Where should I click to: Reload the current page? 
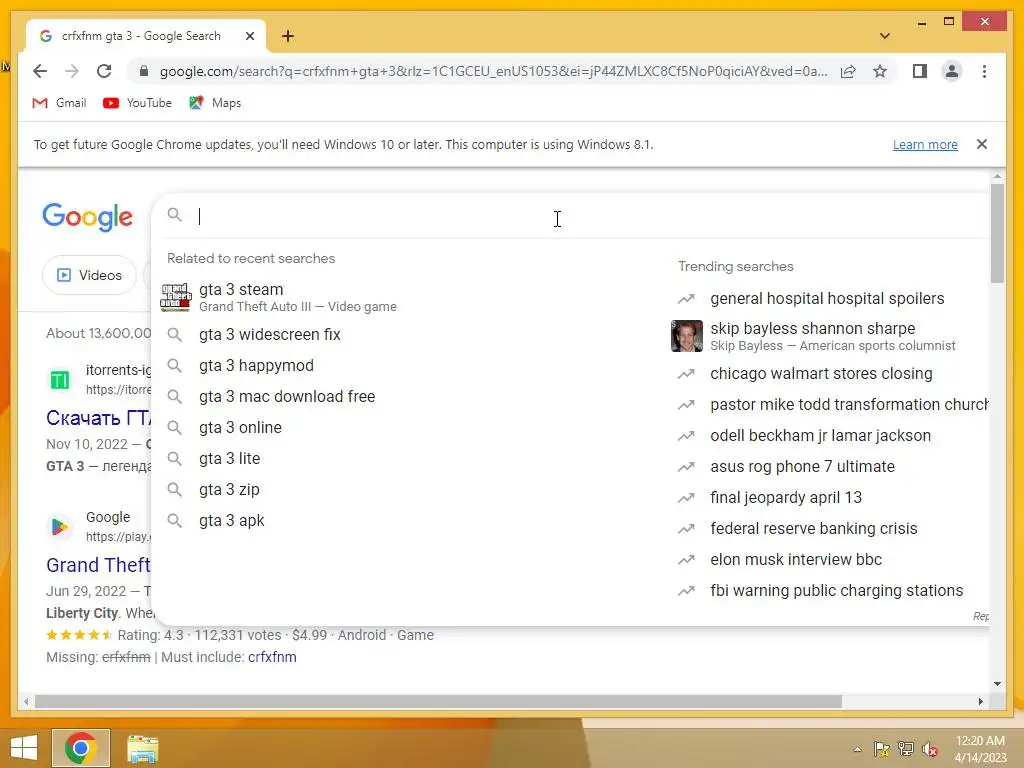pos(104,71)
